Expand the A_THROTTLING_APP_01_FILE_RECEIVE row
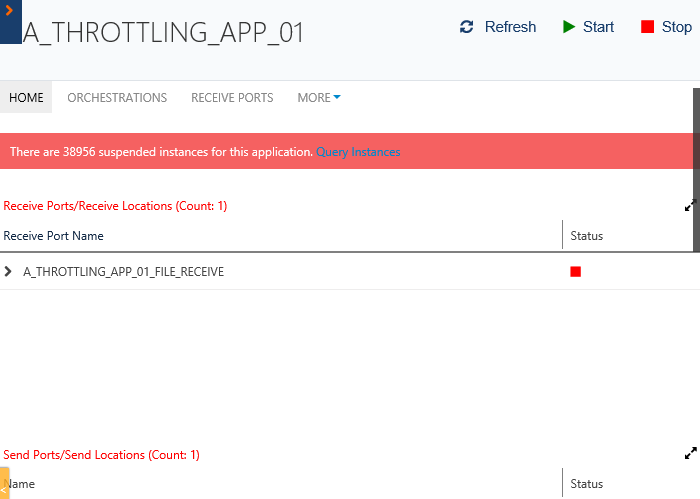 click(9, 271)
